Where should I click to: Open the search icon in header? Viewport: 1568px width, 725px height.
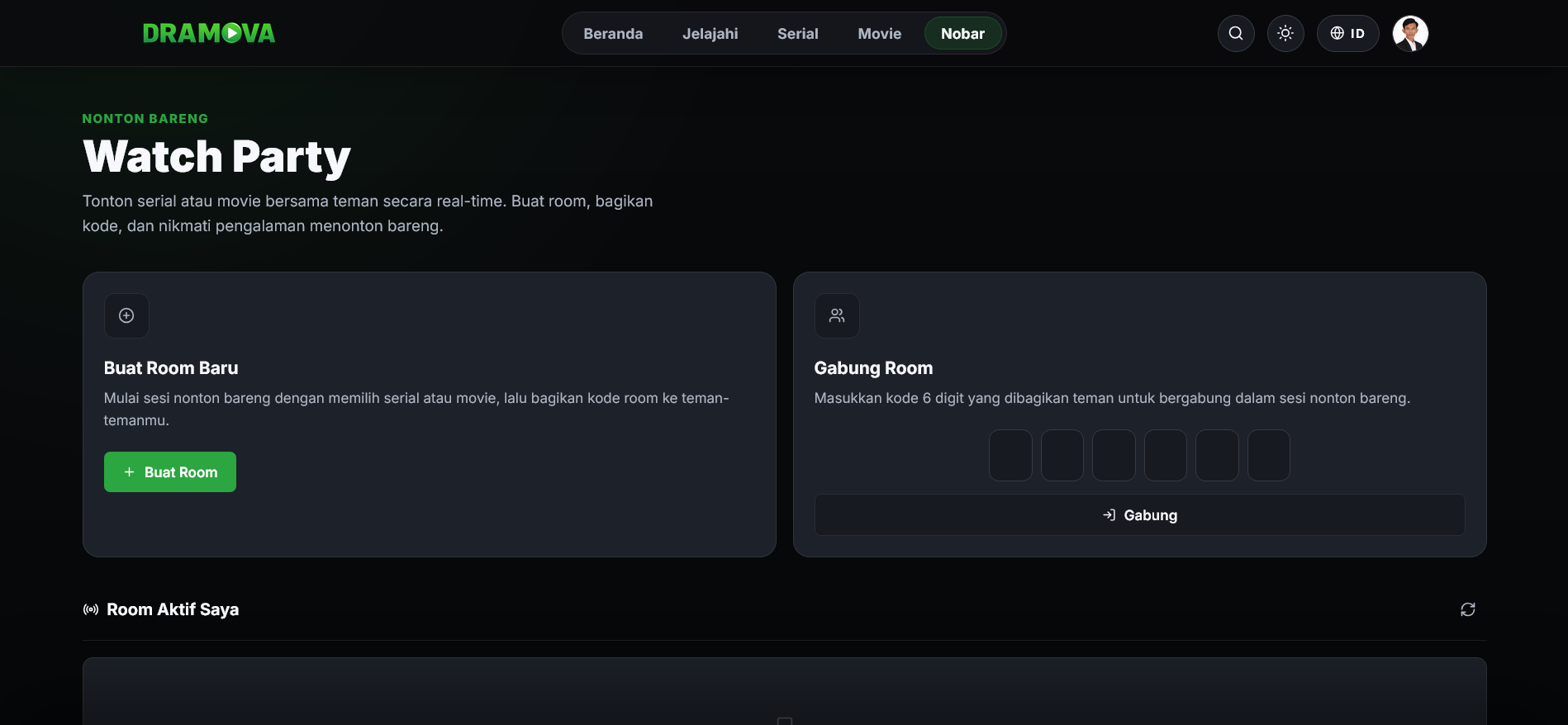[x=1236, y=33]
